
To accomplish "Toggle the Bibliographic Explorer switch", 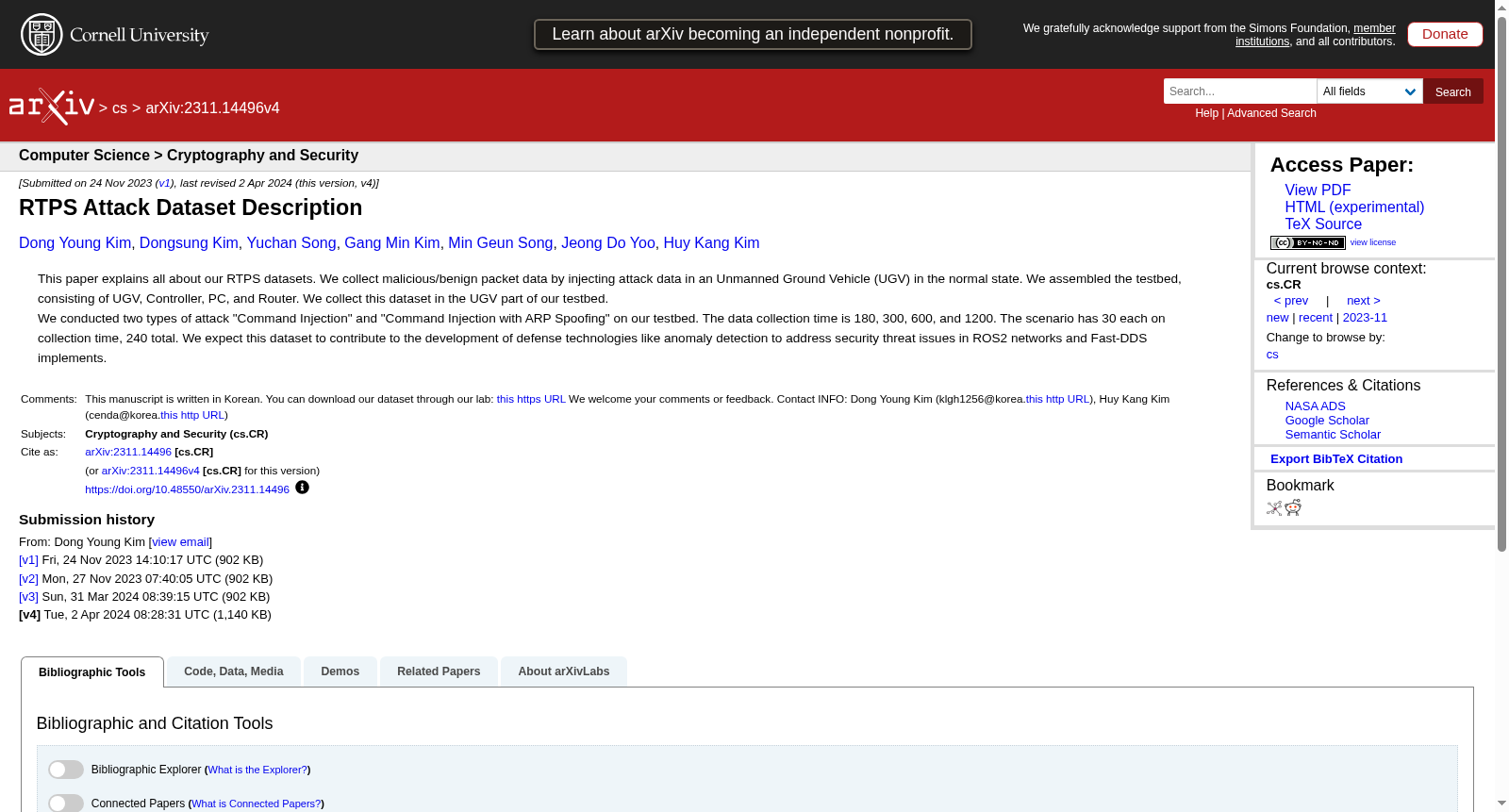I will click(x=66, y=770).
